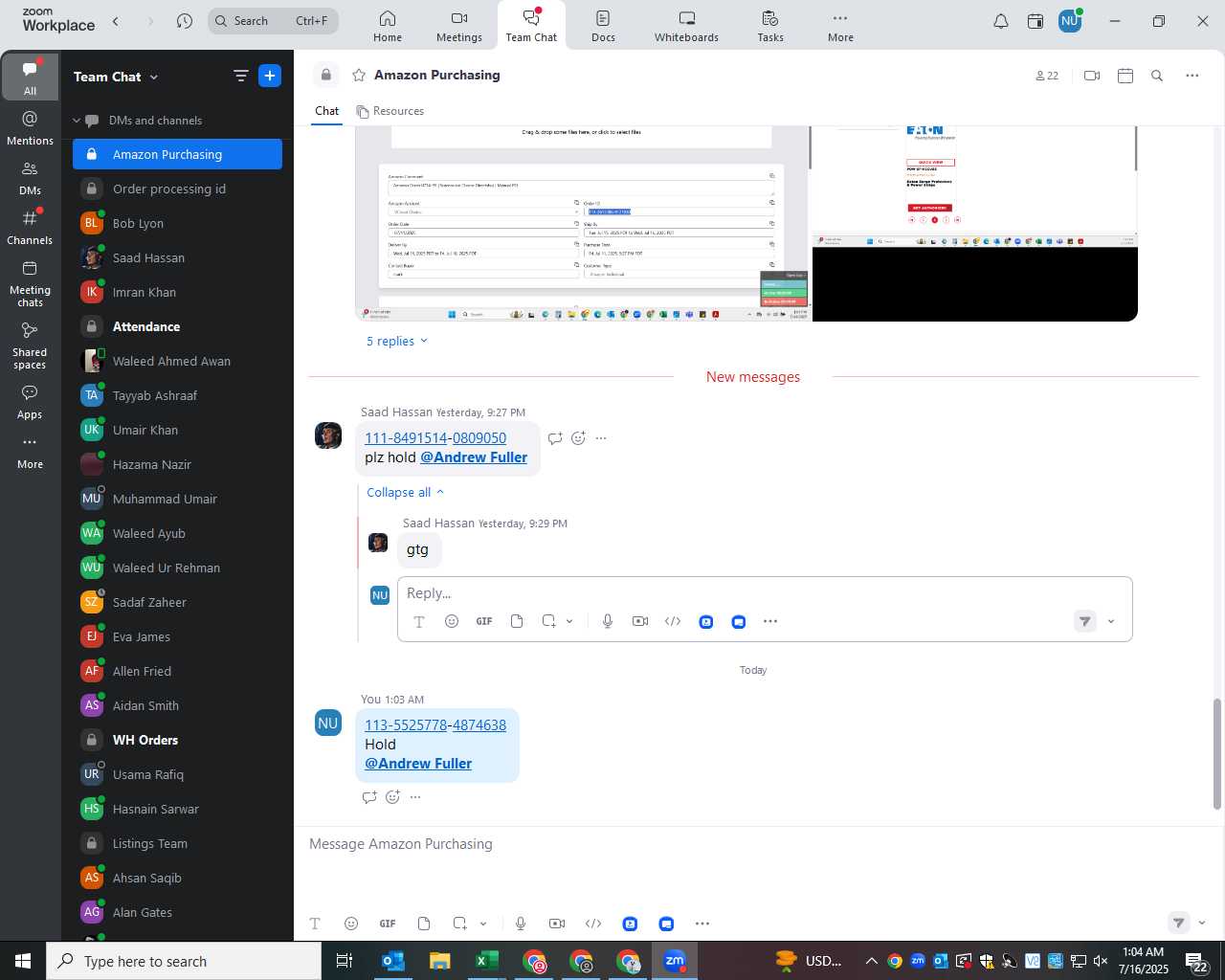The height and width of the screenshot is (980, 1225).
Task: Reply to Saad Hassan's hold message
Action: point(555,438)
